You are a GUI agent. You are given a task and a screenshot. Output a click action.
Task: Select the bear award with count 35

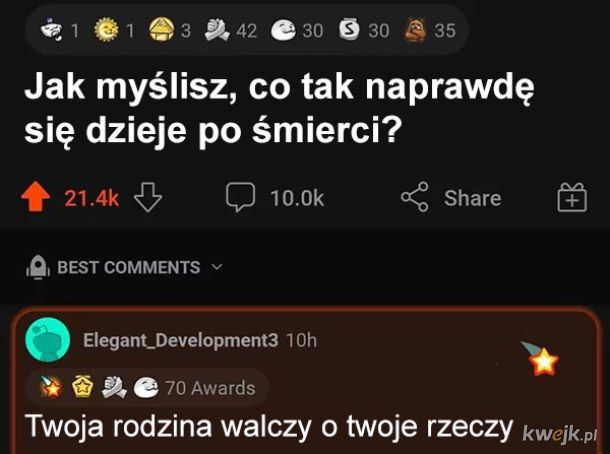tap(414, 30)
